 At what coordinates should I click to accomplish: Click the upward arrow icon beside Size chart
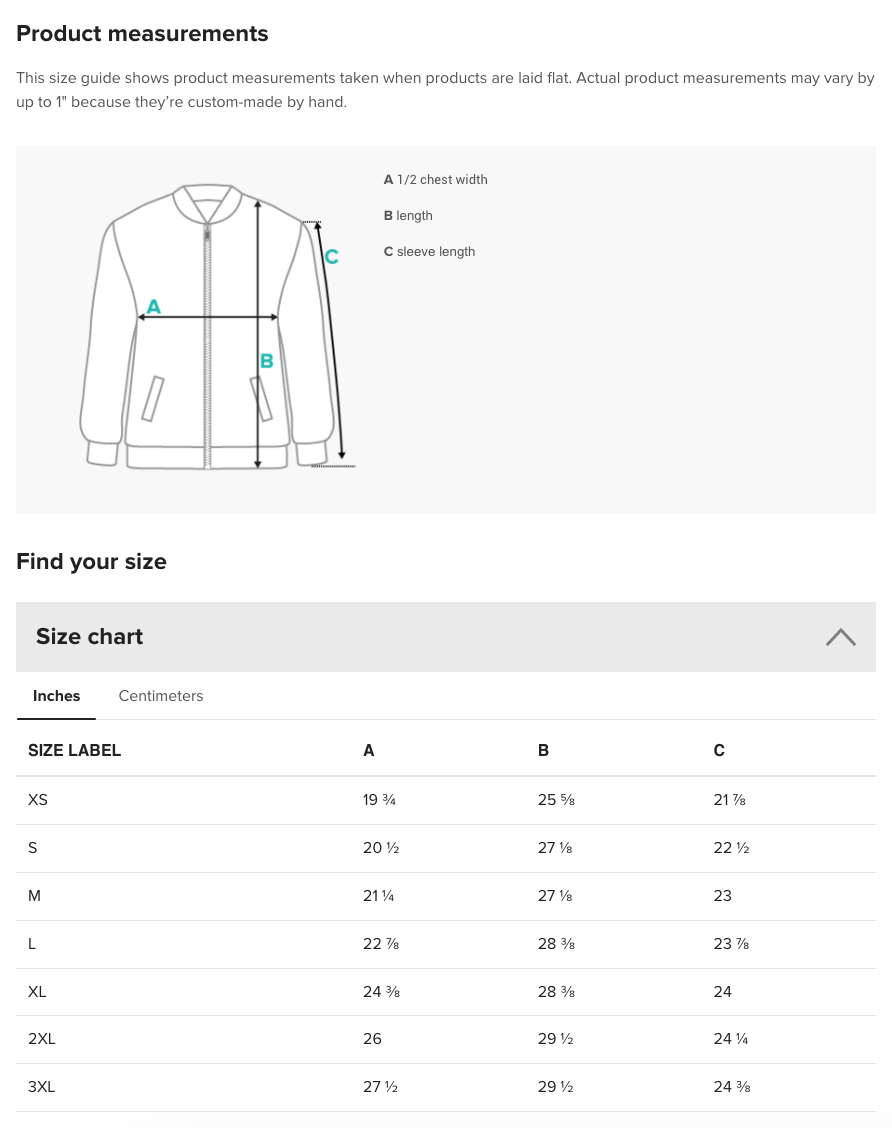point(841,637)
